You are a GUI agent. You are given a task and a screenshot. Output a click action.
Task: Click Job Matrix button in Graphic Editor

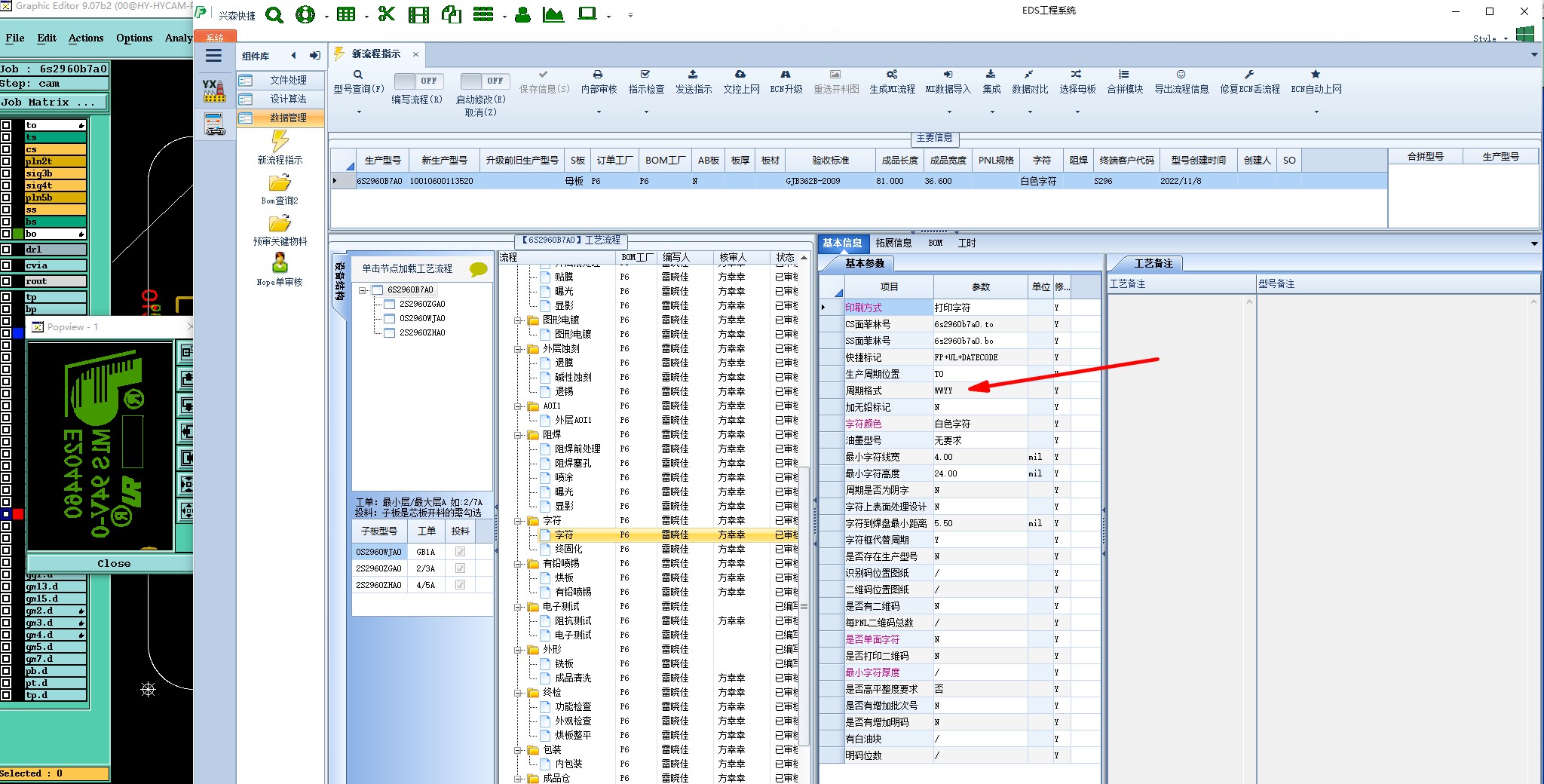[54, 102]
